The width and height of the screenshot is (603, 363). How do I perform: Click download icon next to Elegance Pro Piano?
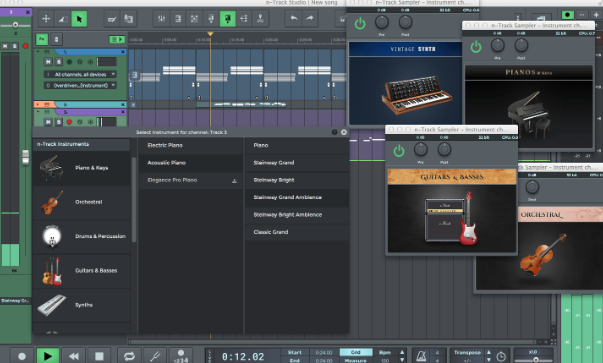[234, 181]
